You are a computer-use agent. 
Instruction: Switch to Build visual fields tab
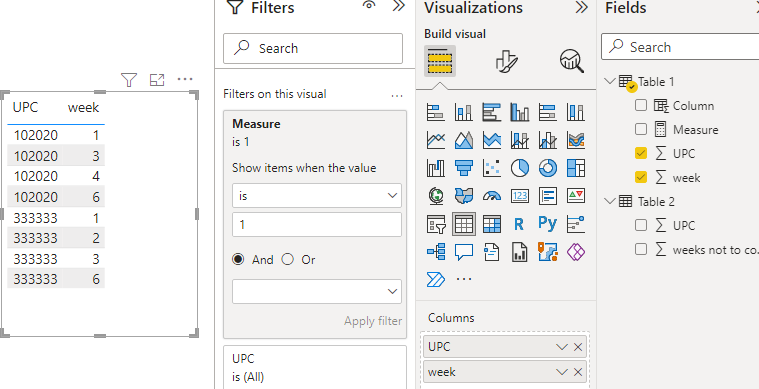(x=440, y=61)
